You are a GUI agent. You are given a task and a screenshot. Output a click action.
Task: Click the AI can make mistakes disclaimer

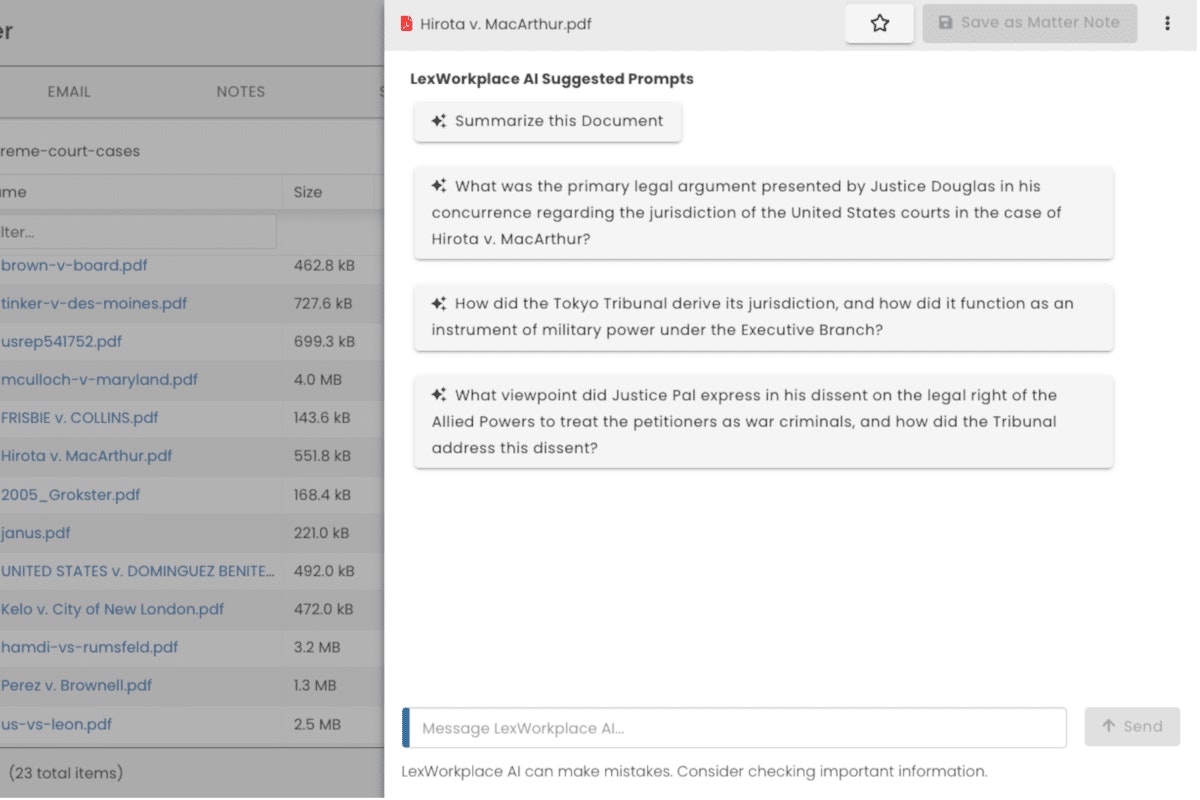click(x=694, y=772)
